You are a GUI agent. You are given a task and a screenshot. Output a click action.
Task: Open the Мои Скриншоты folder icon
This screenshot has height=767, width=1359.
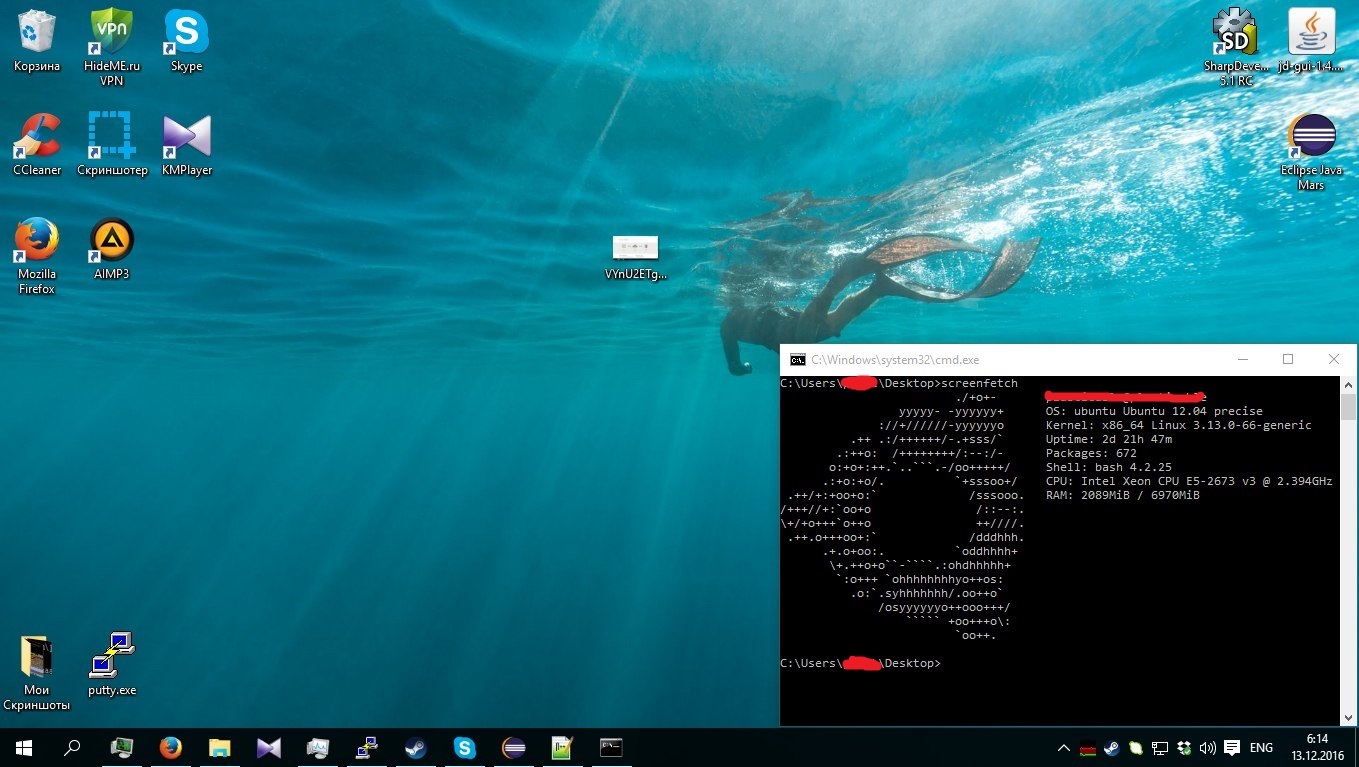click(x=37, y=672)
